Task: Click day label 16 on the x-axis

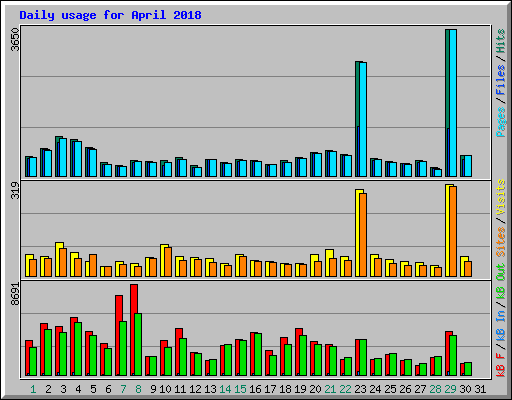Action: pos(255,389)
